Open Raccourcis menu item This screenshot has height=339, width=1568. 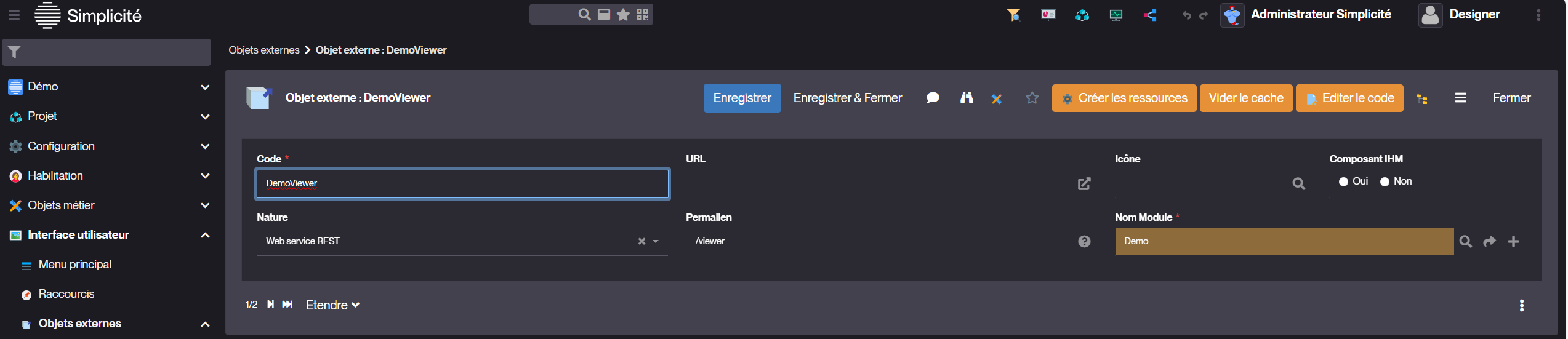66,294
